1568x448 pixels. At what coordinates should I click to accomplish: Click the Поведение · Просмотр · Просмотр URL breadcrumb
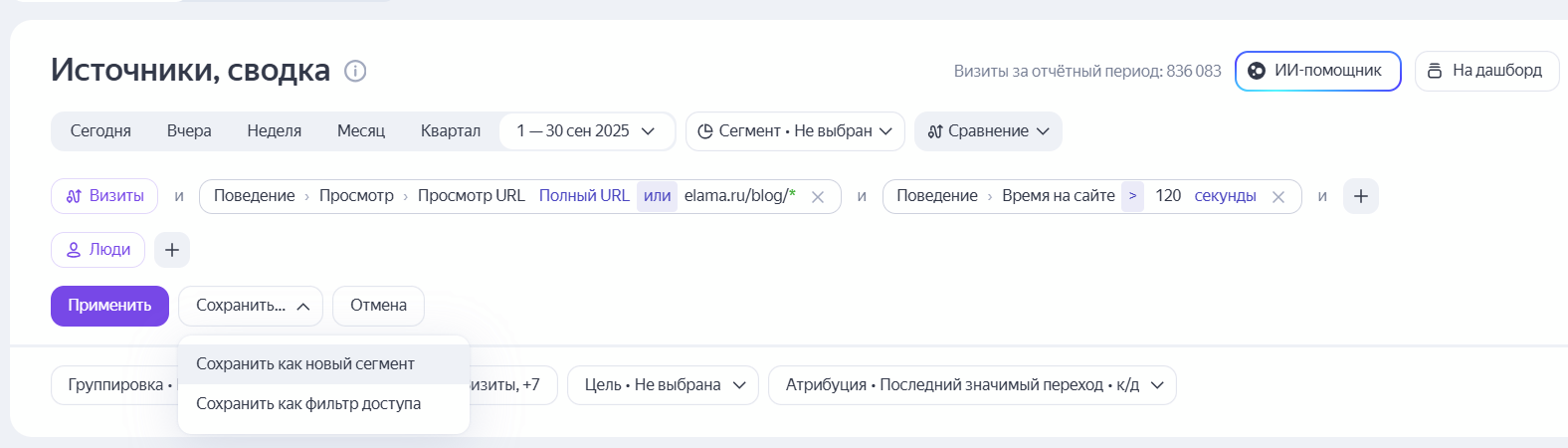(369, 196)
